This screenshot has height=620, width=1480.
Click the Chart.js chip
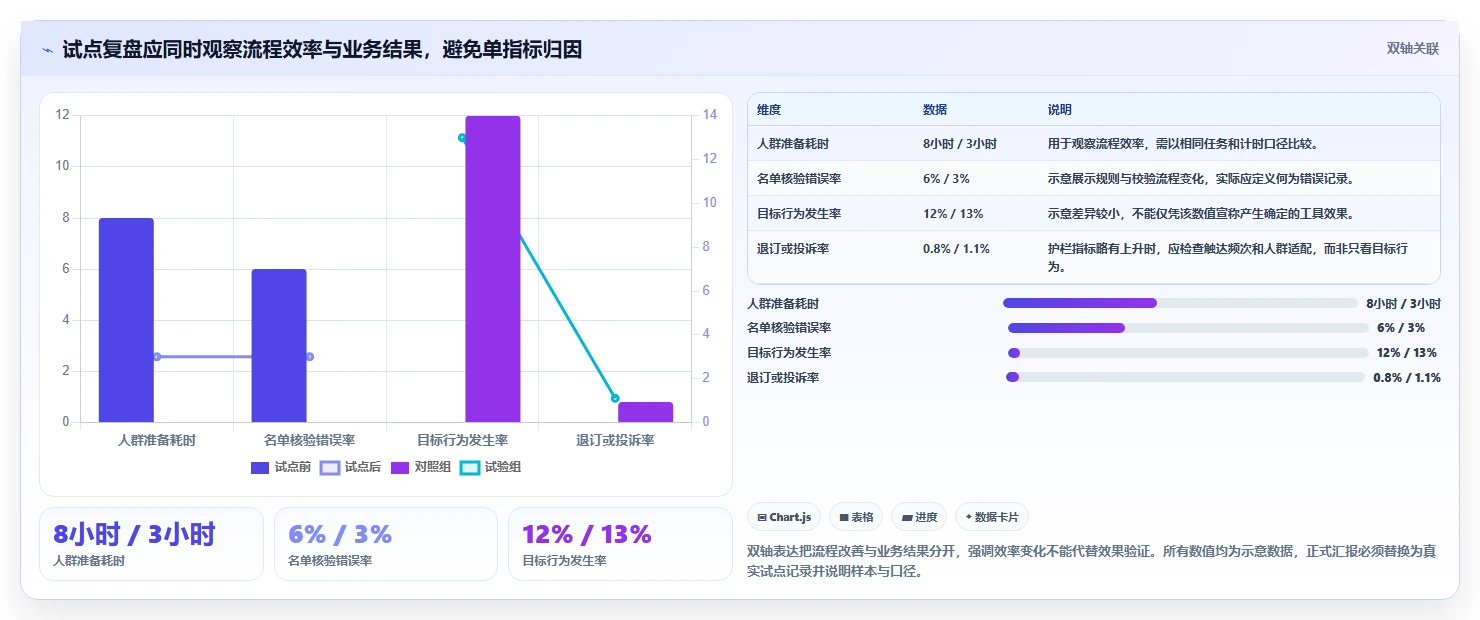pyautogui.click(x=784, y=517)
